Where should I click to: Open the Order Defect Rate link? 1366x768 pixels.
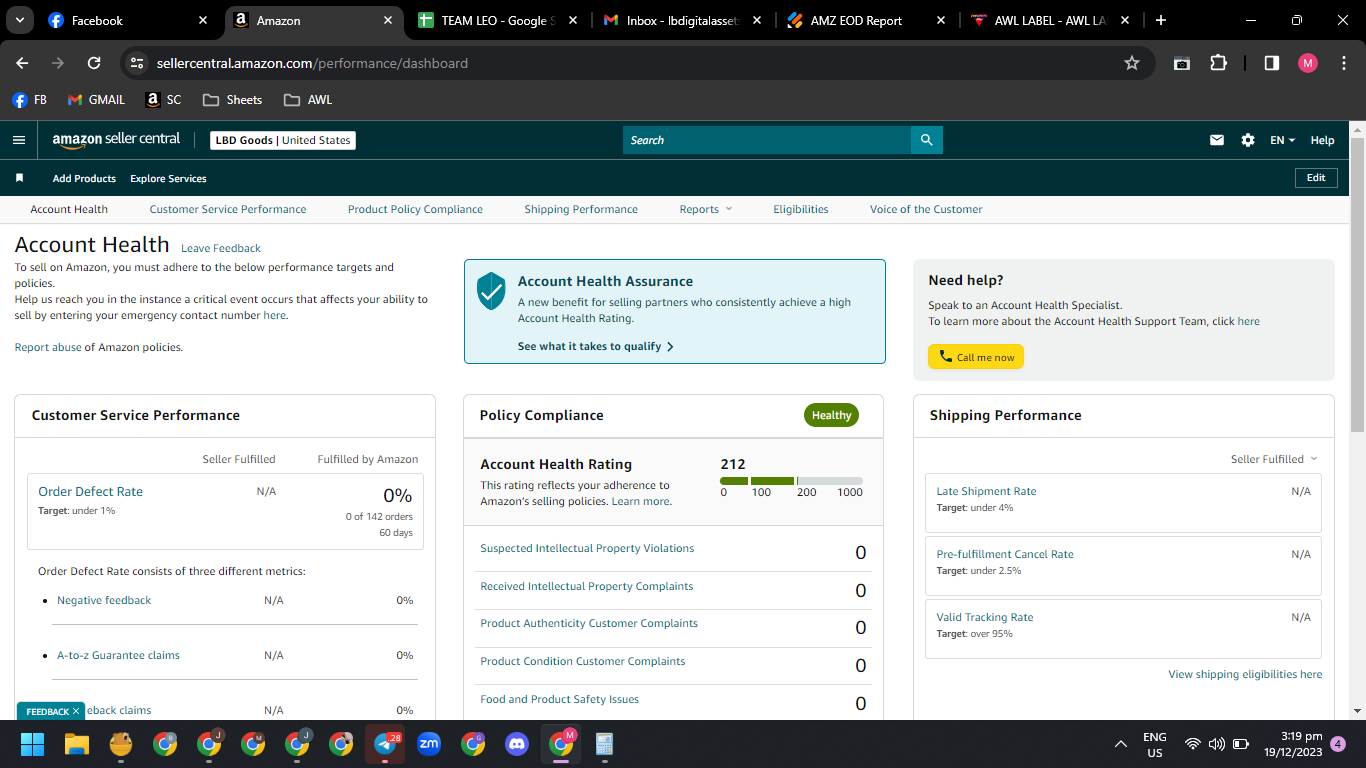(90, 491)
